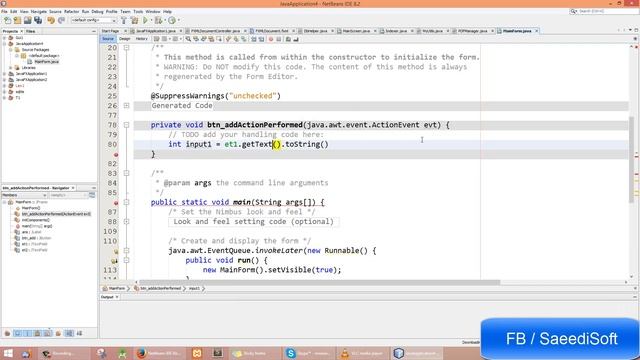The height and width of the screenshot is (360, 640).
Task: Click the Find Selection magnifier icon in editor toolbar
Action: pos(188,39)
